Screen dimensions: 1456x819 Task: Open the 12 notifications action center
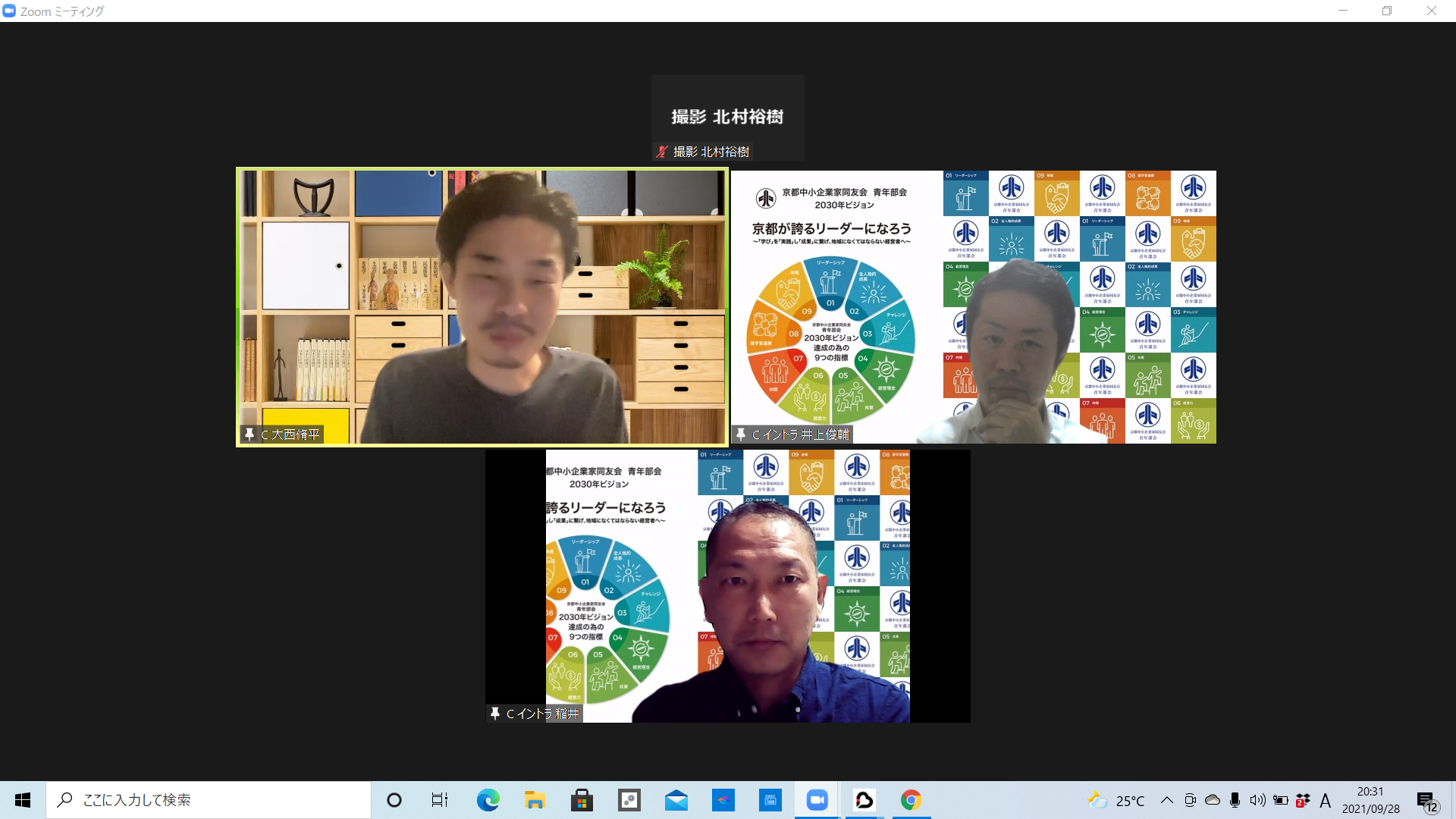[1426, 801]
